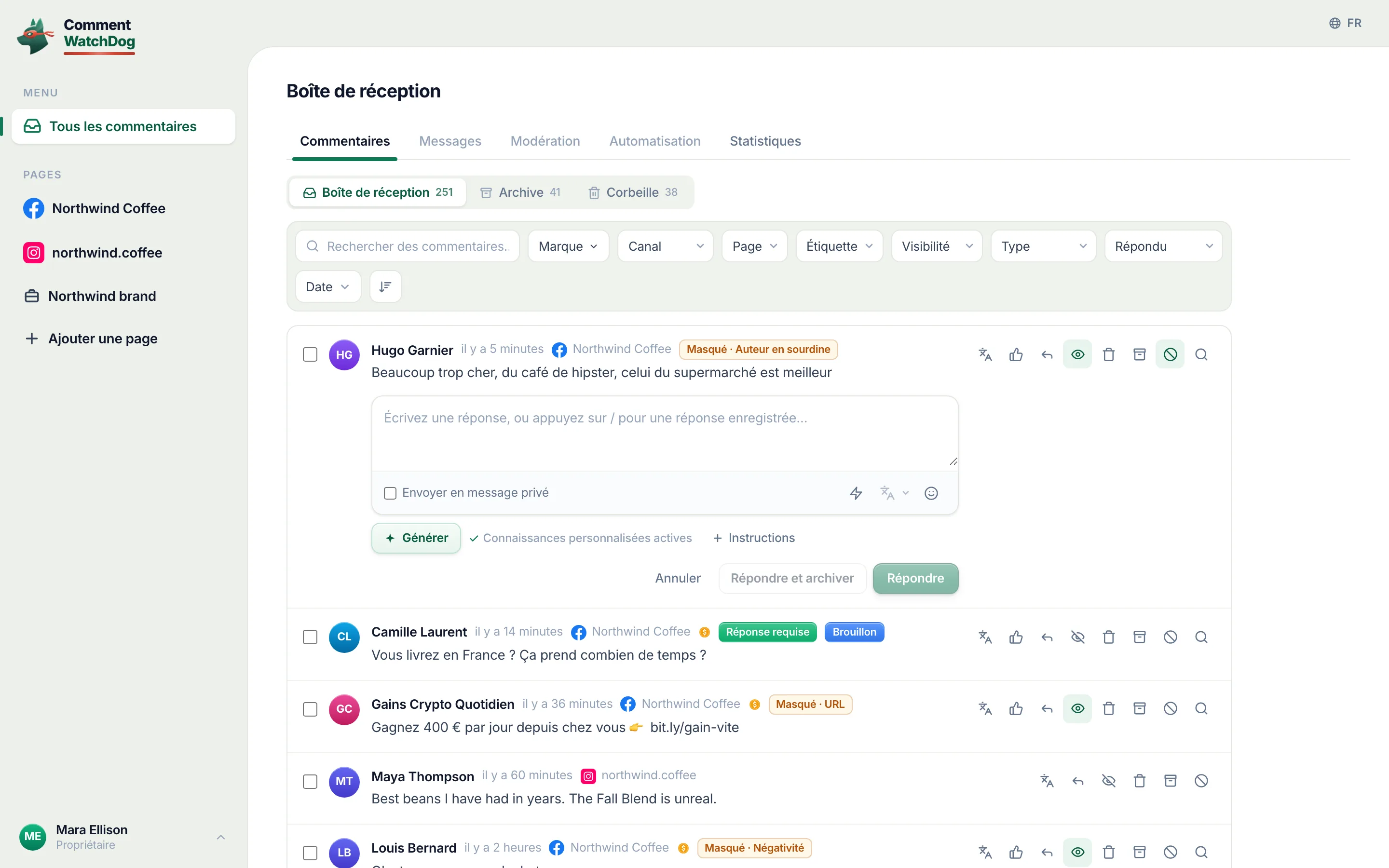Block author Gains Crypto Quotidien
1389x868 pixels.
click(x=1171, y=708)
